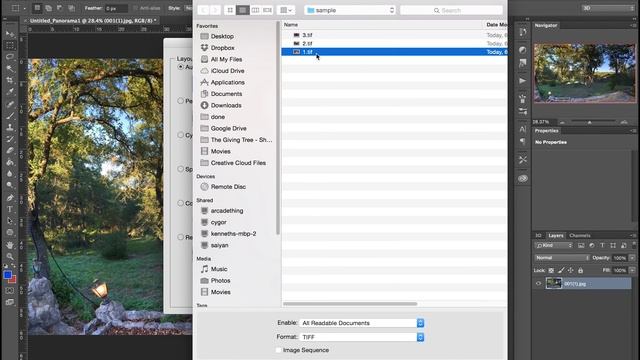This screenshot has height=360, width=640.
Task: Select the Reposition layout radio button
Action: click(180, 237)
